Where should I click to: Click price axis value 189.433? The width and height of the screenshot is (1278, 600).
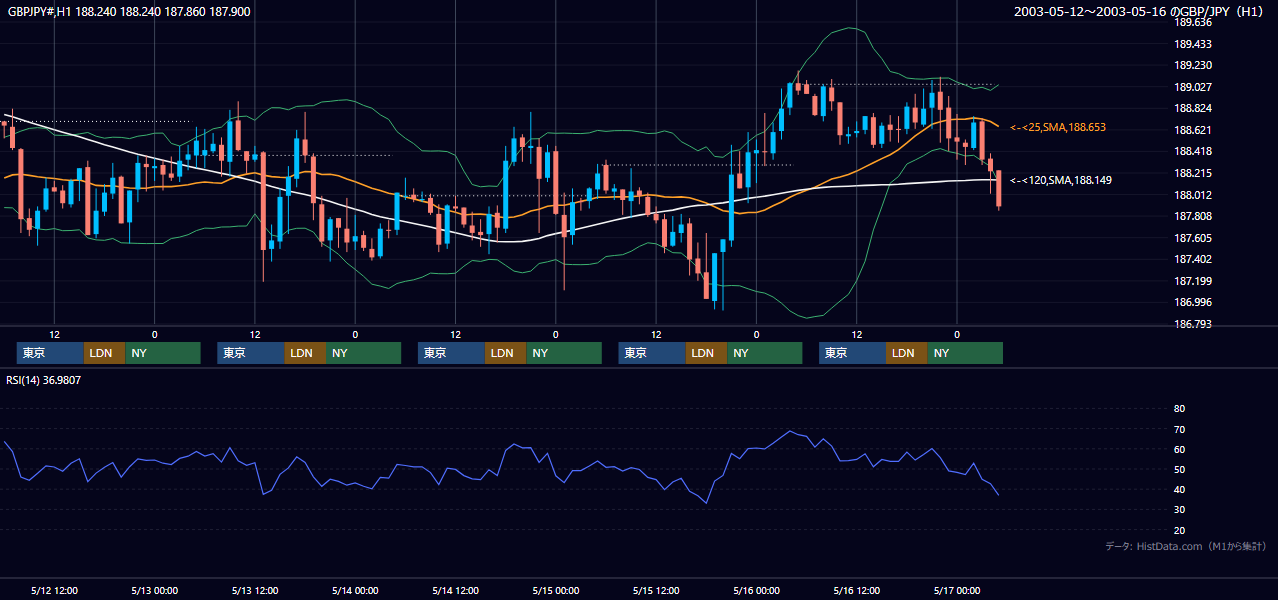pyautogui.click(x=1193, y=44)
